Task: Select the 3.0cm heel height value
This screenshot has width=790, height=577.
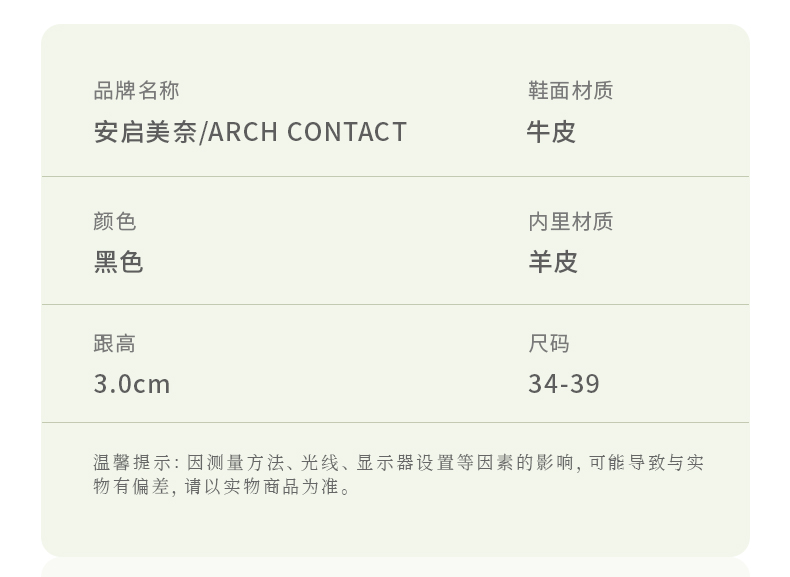Action: point(132,384)
